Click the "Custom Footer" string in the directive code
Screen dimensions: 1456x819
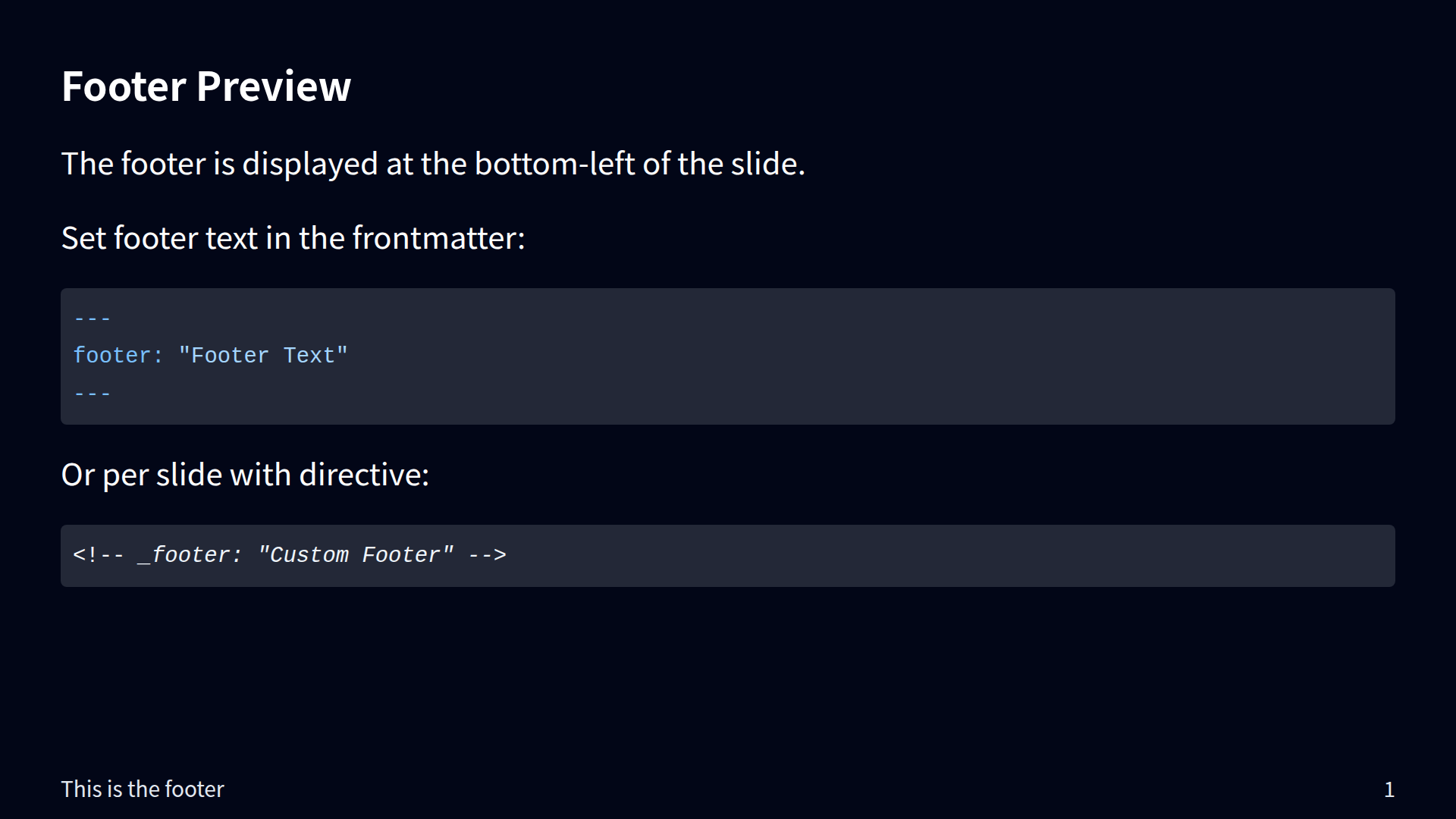pos(356,555)
